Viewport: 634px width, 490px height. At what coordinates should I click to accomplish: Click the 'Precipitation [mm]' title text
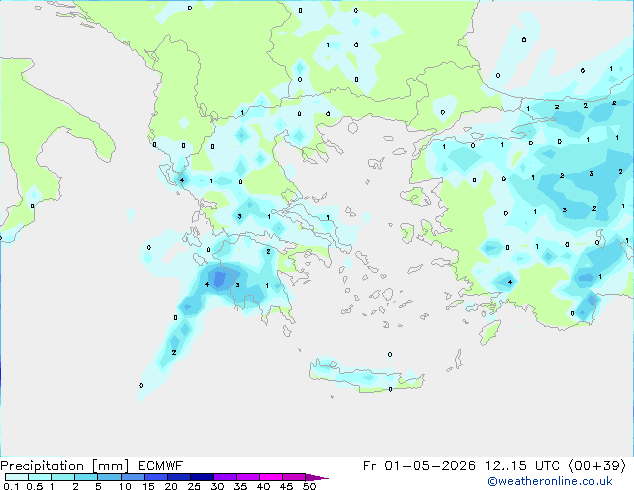point(65,466)
